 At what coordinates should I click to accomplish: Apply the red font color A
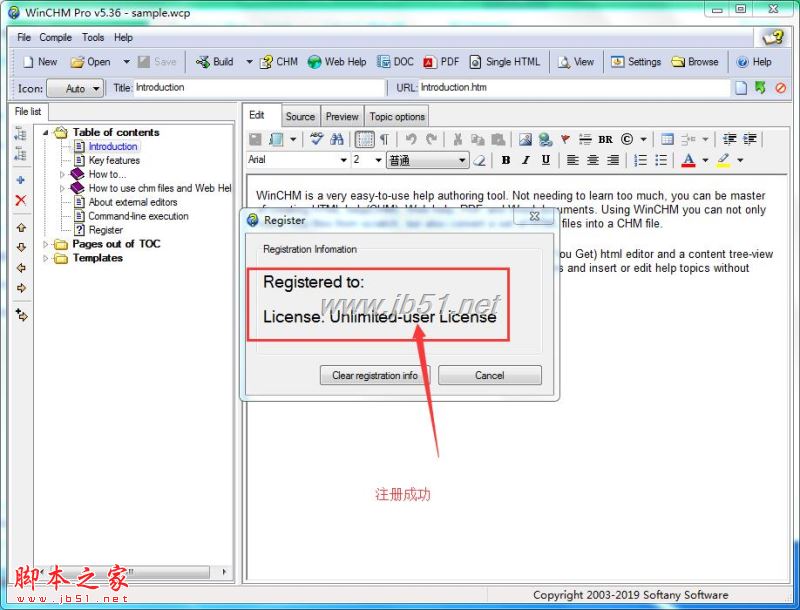tap(688, 160)
